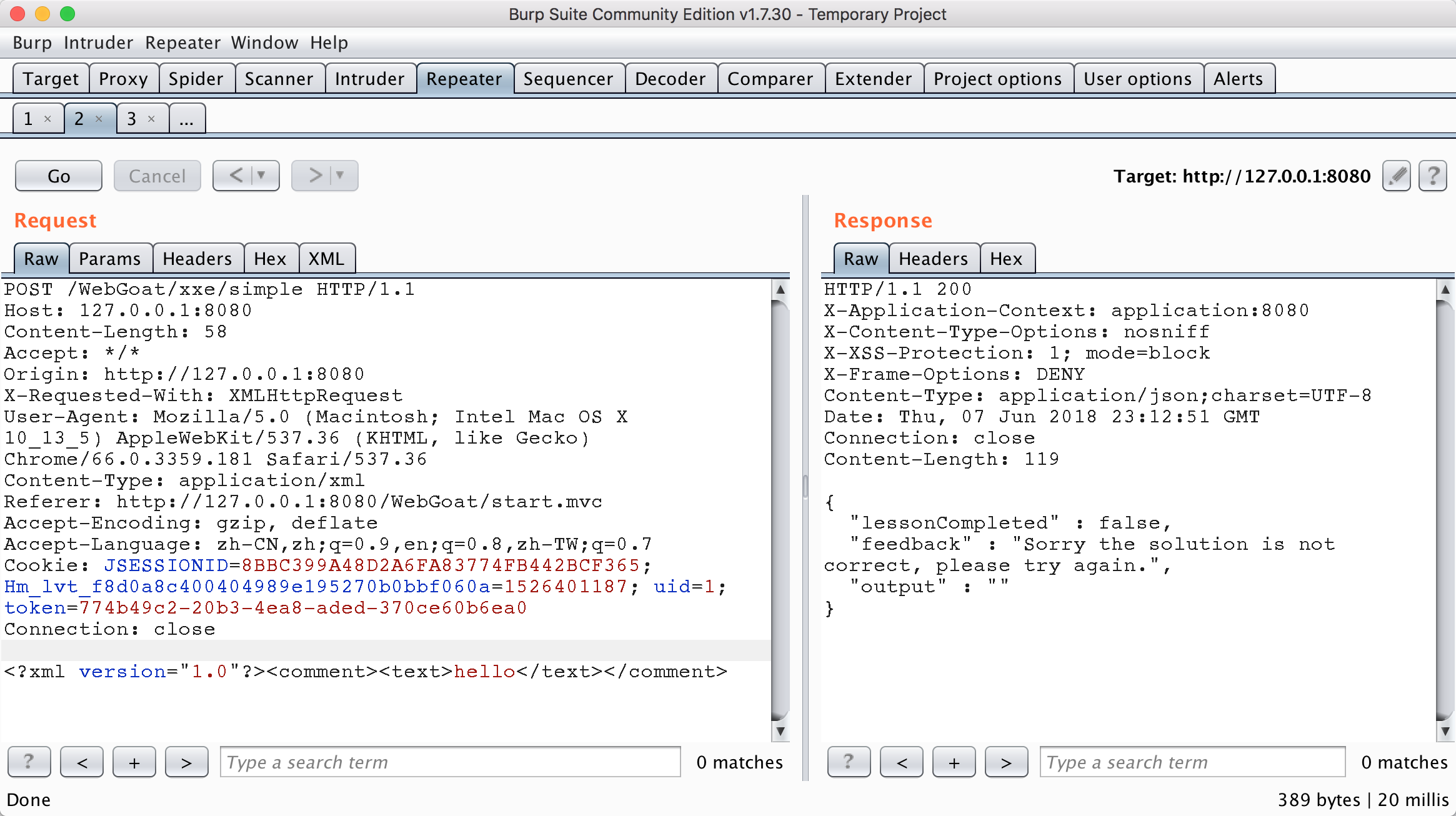1456x816 pixels.
Task: Close Repeater tab 2
Action: tap(99, 119)
